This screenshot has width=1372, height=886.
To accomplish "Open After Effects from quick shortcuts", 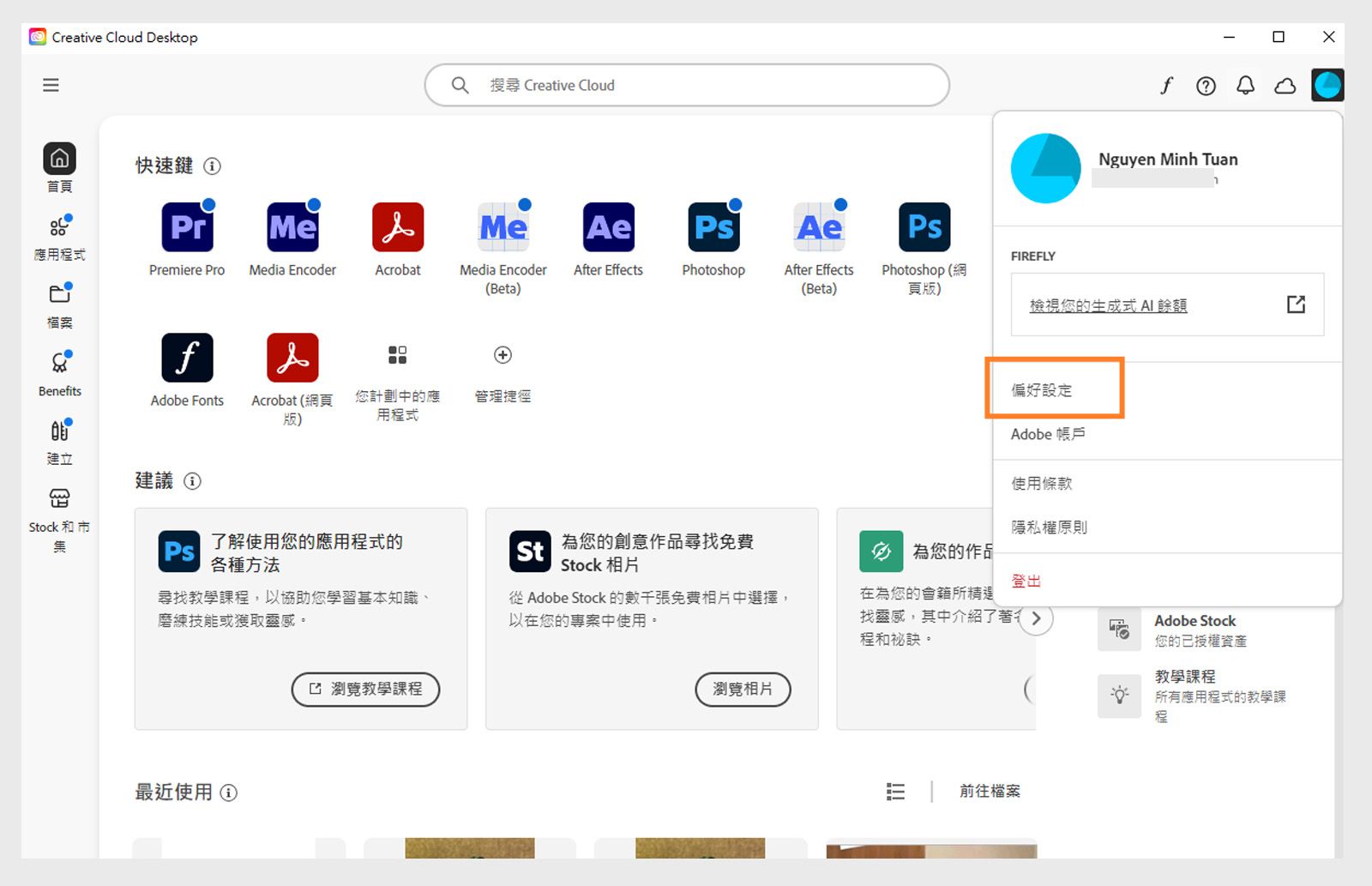I will coord(607,226).
